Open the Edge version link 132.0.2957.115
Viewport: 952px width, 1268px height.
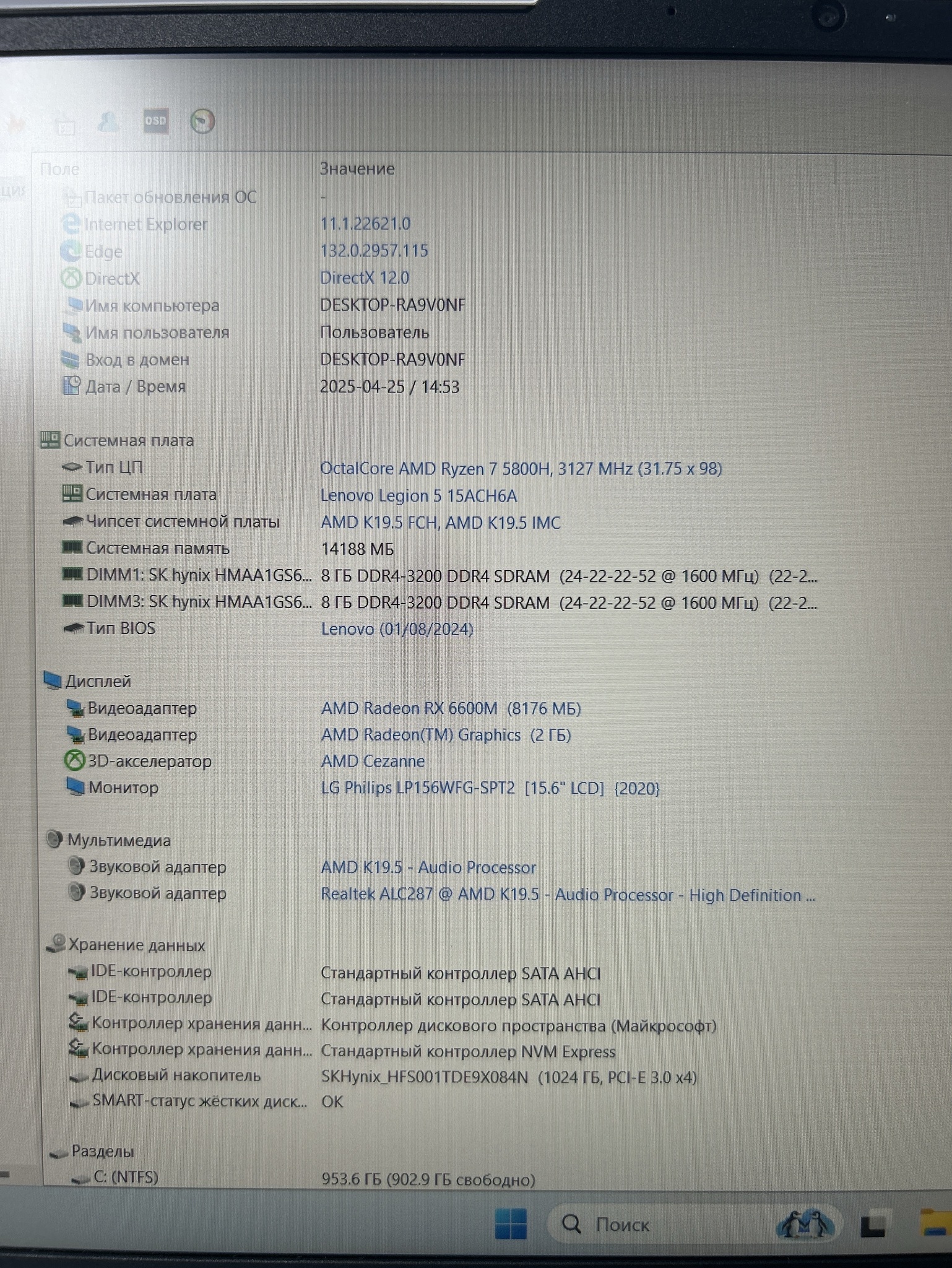click(x=374, y=251)
